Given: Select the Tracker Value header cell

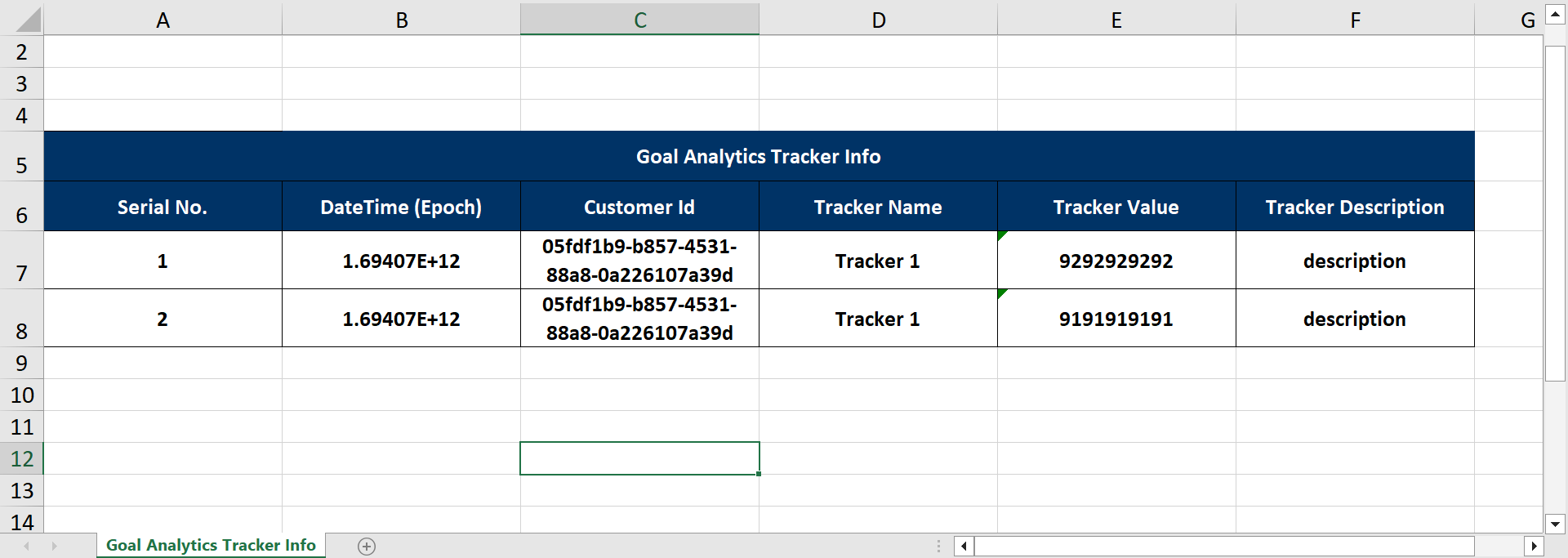Looking at the screenshot, I should 1116,207.
